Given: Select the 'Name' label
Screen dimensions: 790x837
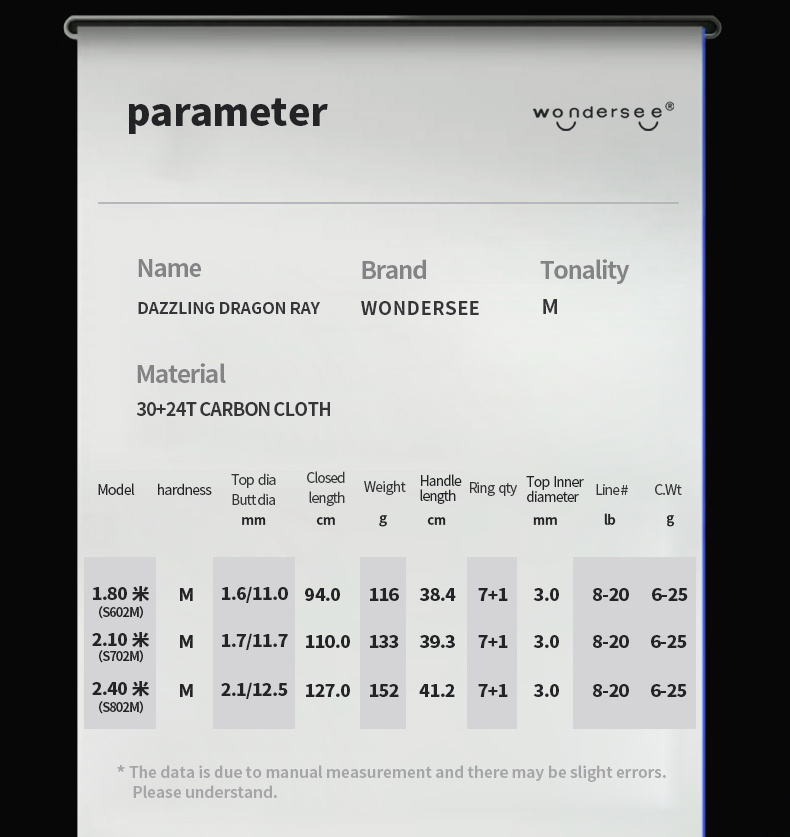Looking at the screenshot, I should pos(169,269).
